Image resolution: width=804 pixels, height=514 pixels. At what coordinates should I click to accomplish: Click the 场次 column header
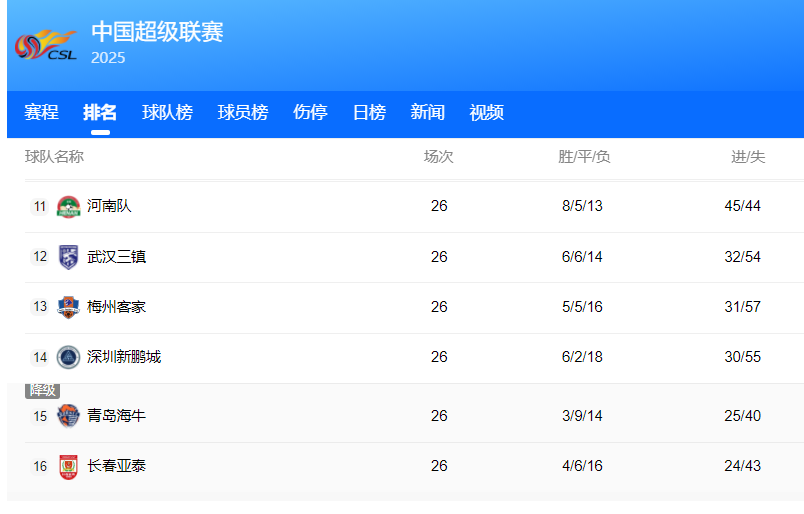[438, 157]
